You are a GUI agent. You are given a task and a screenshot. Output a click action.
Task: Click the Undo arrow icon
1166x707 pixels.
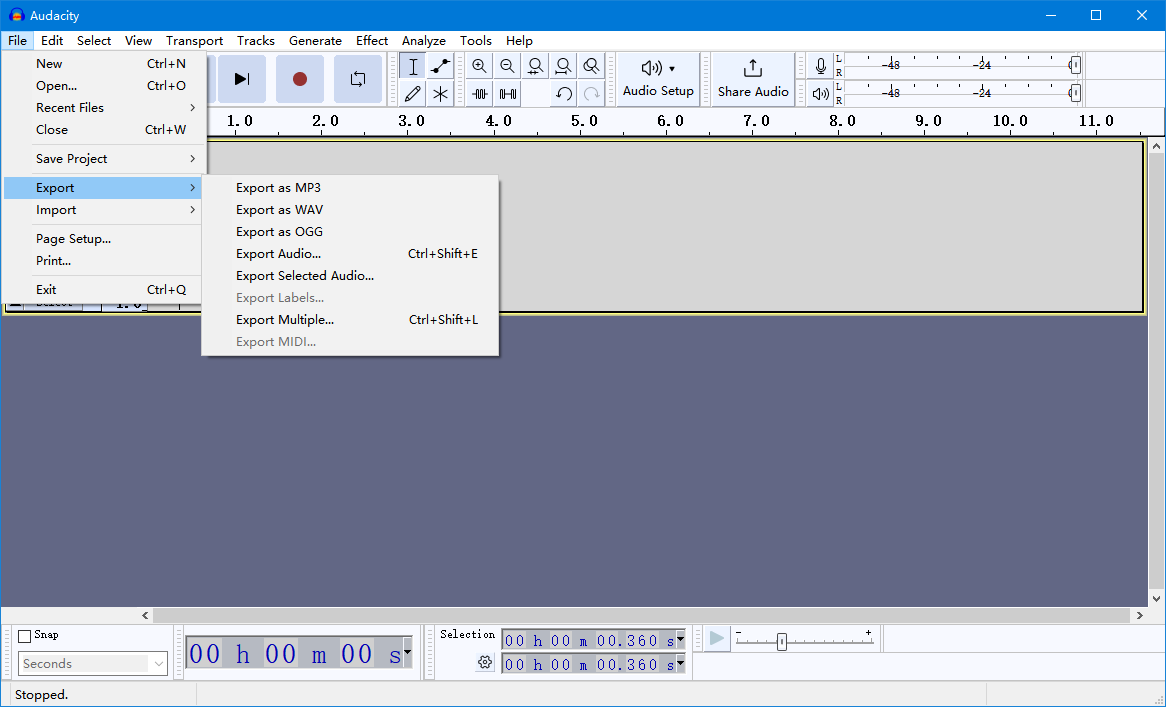point(564,94)
